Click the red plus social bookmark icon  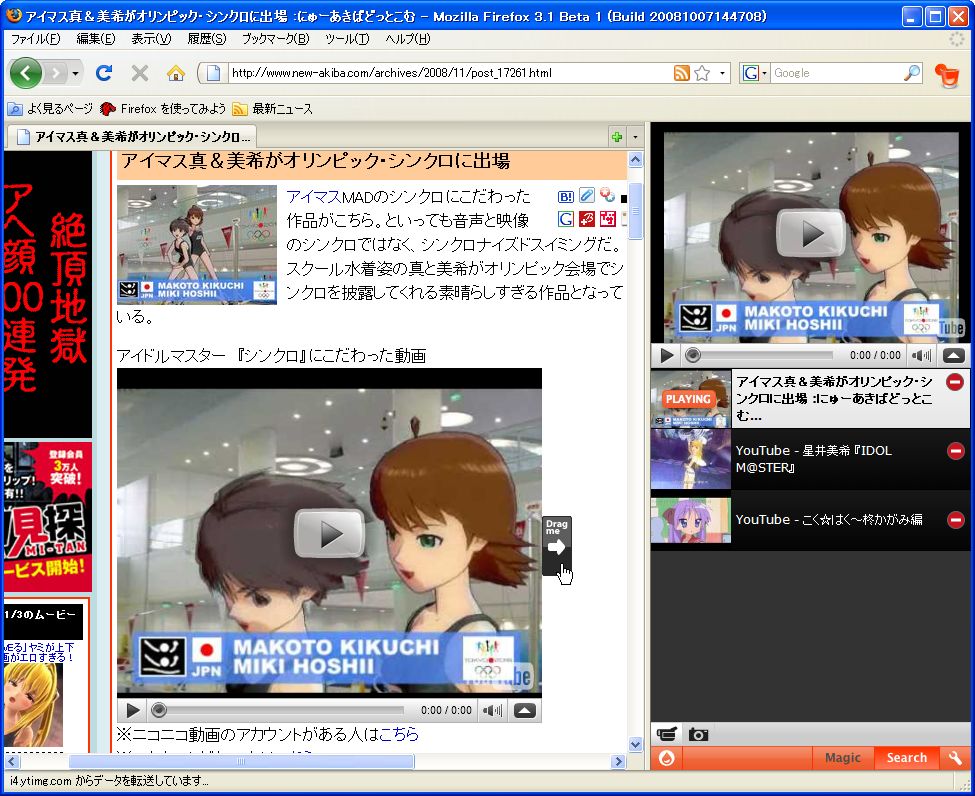pos(586,219)
